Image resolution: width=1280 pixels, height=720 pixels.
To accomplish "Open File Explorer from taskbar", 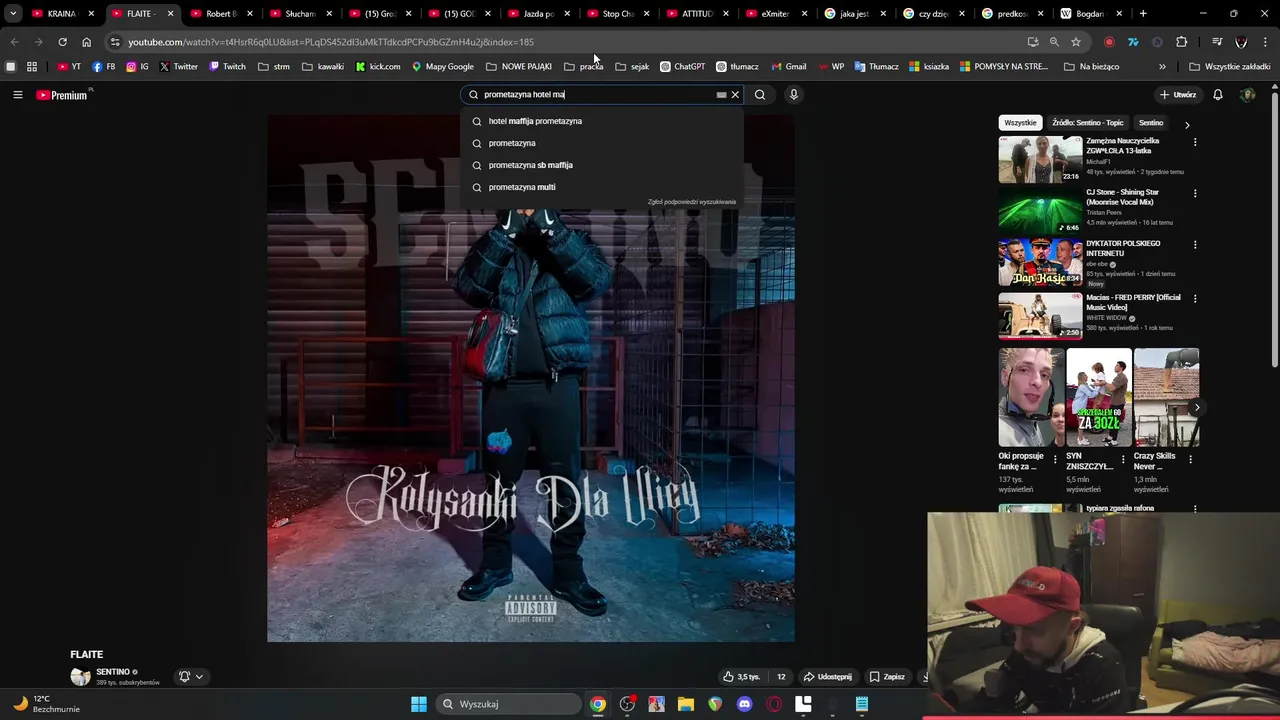I will (x=686, y=704).
